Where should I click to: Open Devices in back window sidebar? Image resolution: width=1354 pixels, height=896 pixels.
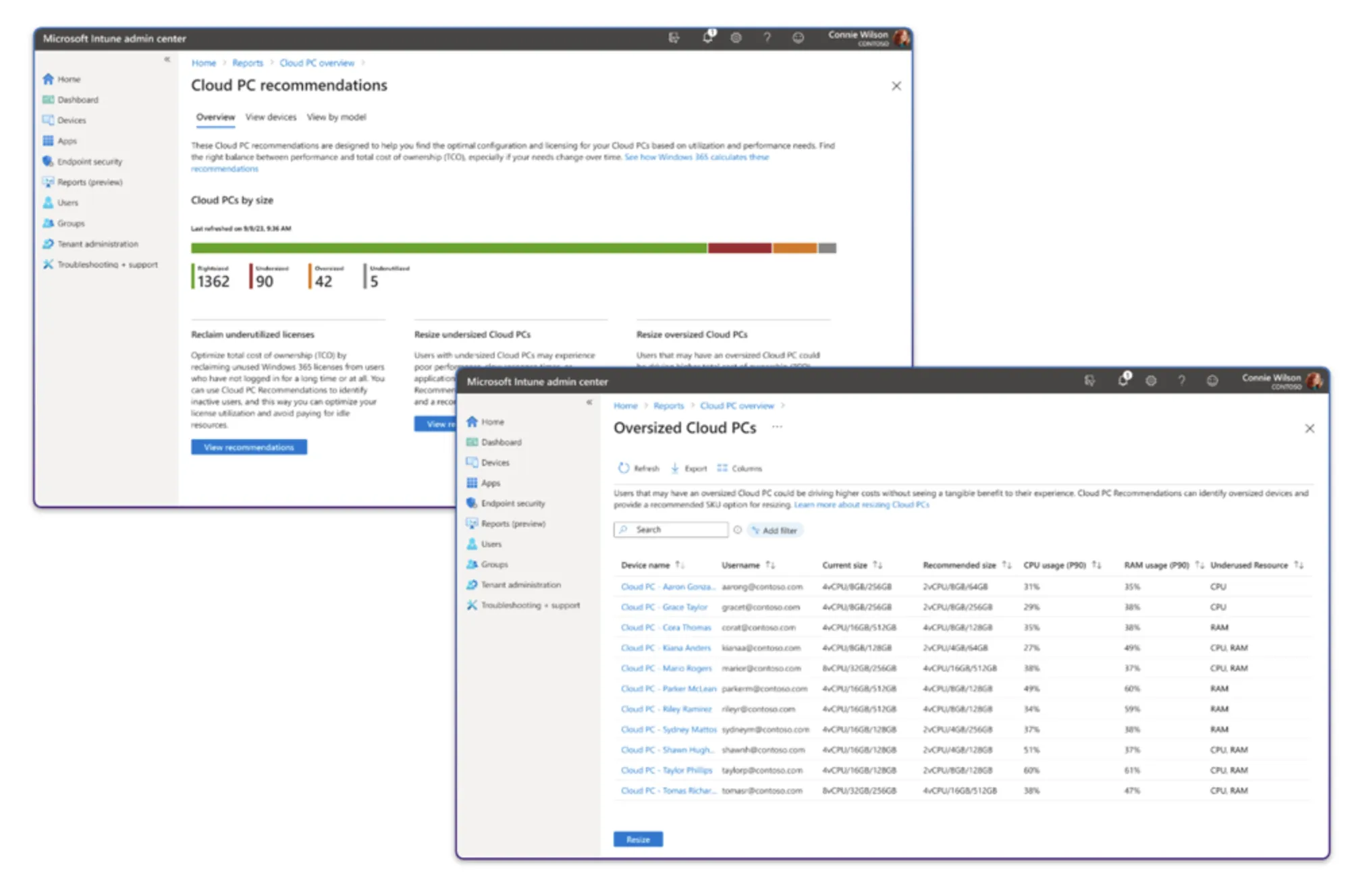64,120
